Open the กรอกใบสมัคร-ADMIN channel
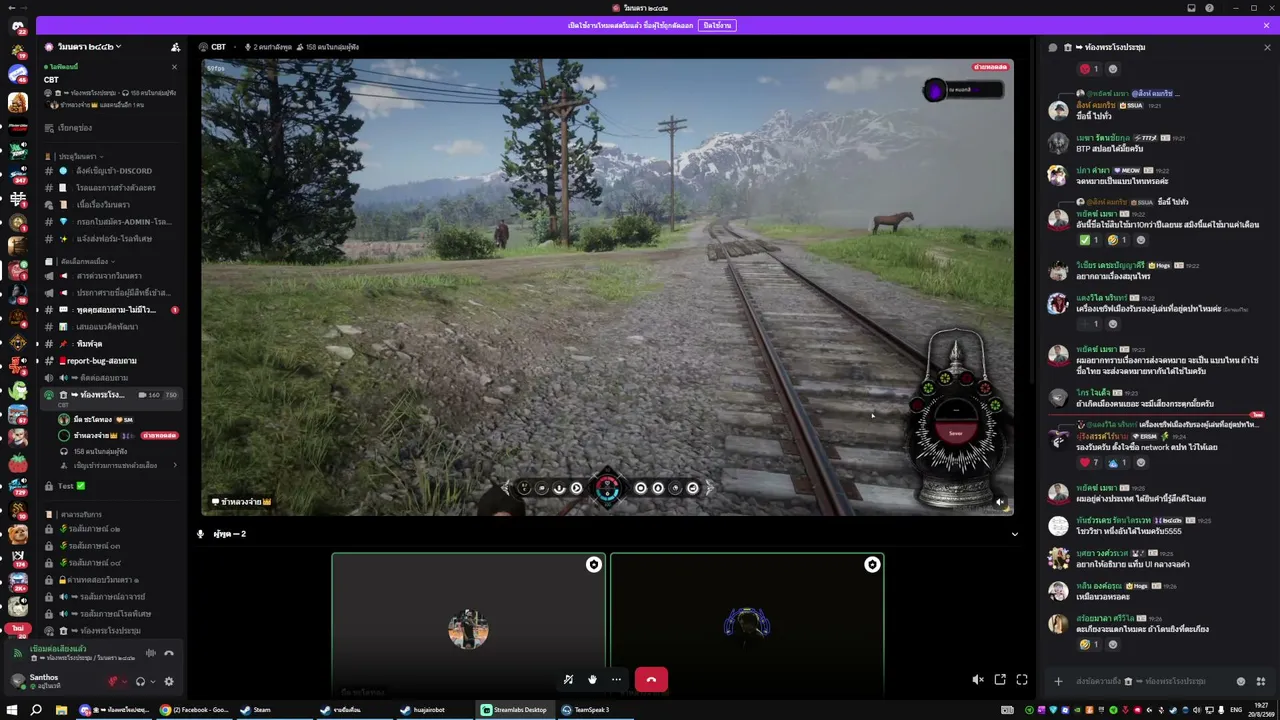 (110, 222)
